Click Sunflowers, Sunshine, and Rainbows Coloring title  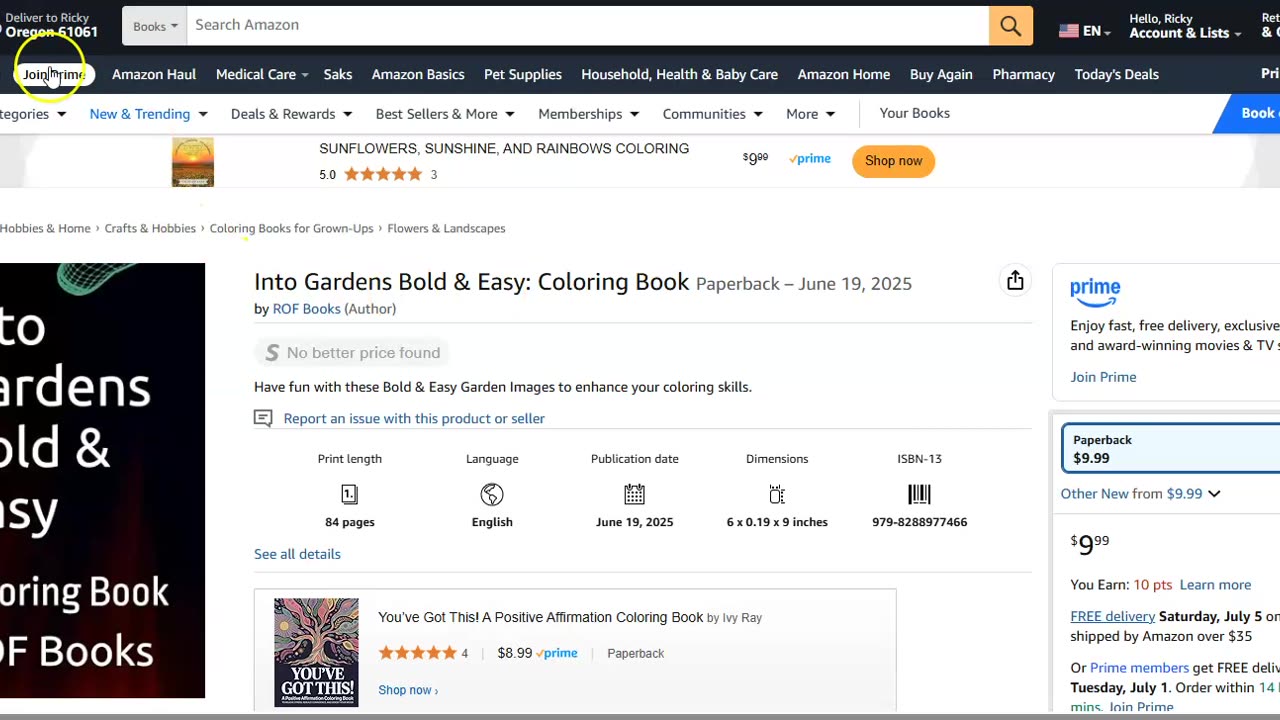tap(504, 148)
